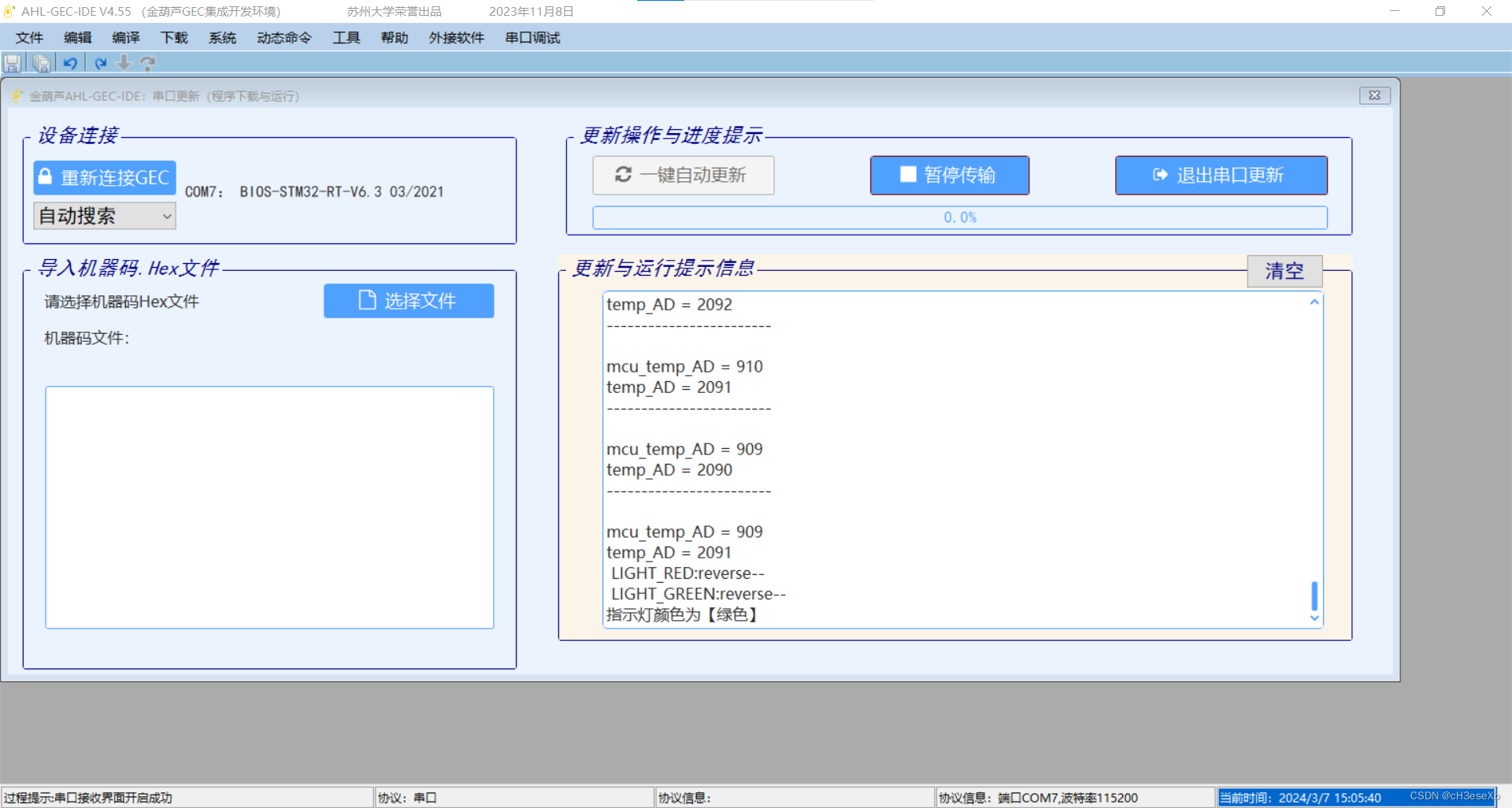Click the 0.0% update progress bar

[x=960, y=217]
